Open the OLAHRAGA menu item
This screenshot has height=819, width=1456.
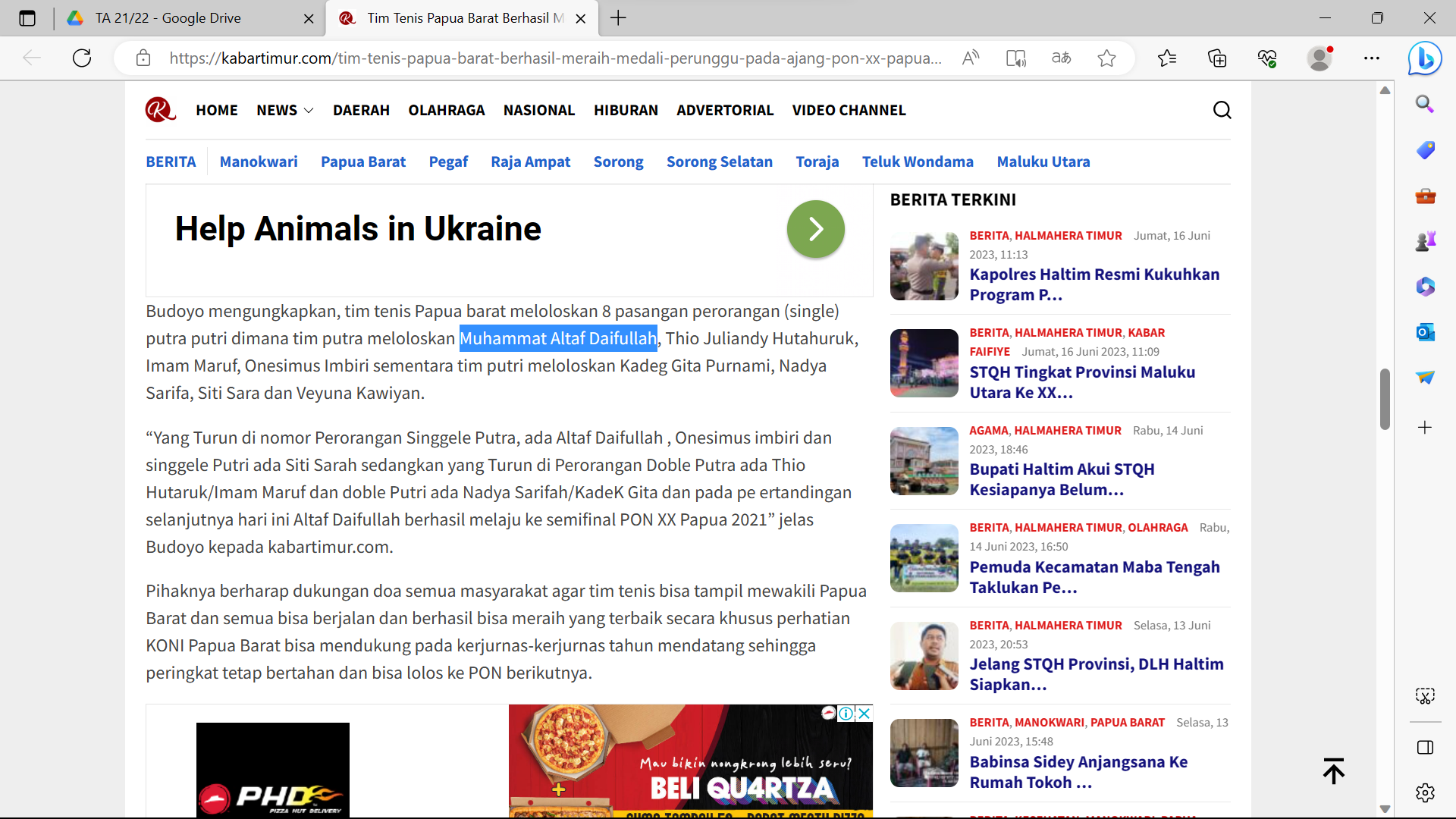click(447, 110)
